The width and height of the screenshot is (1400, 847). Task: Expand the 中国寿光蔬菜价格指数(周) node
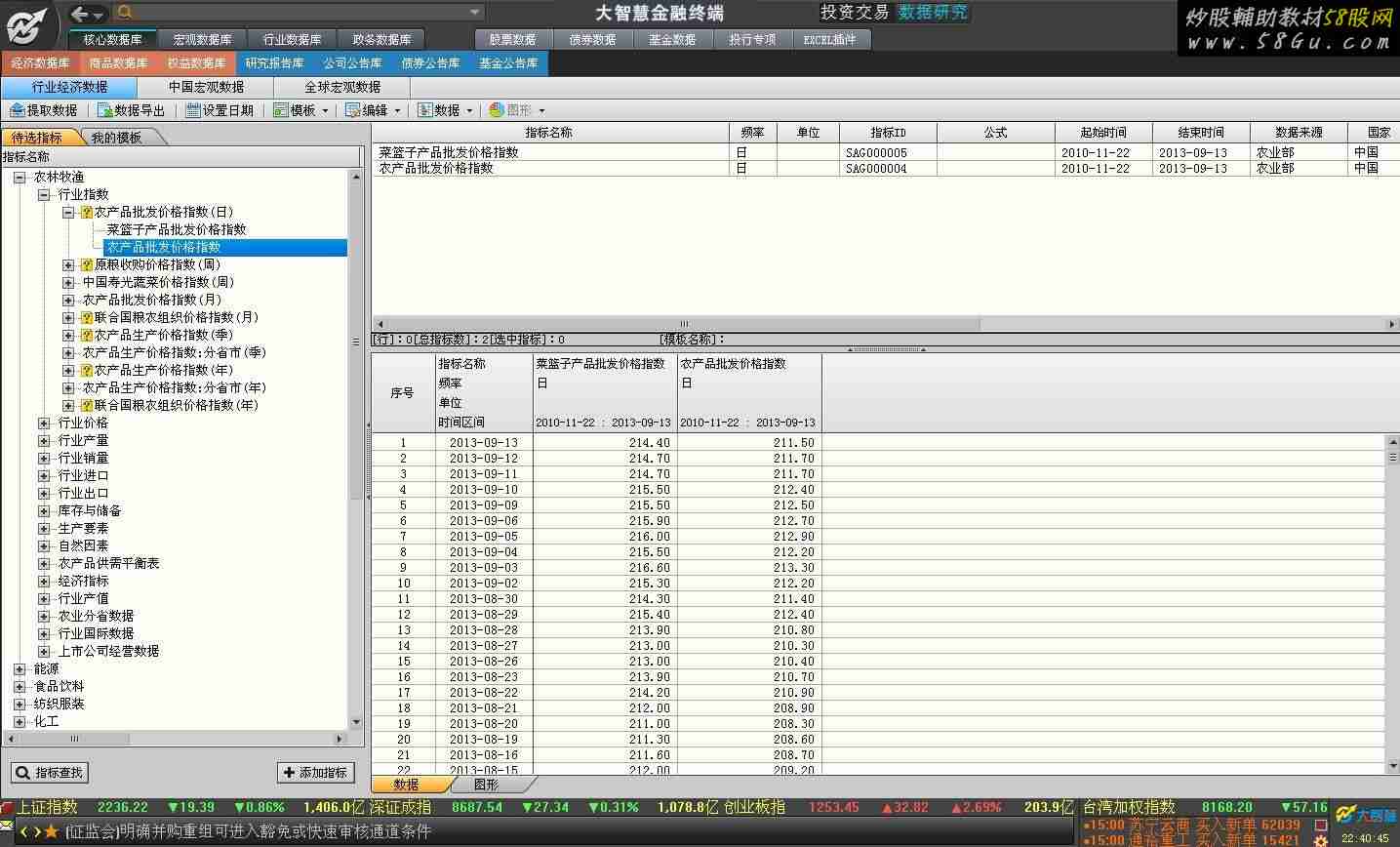coord(68,282)
